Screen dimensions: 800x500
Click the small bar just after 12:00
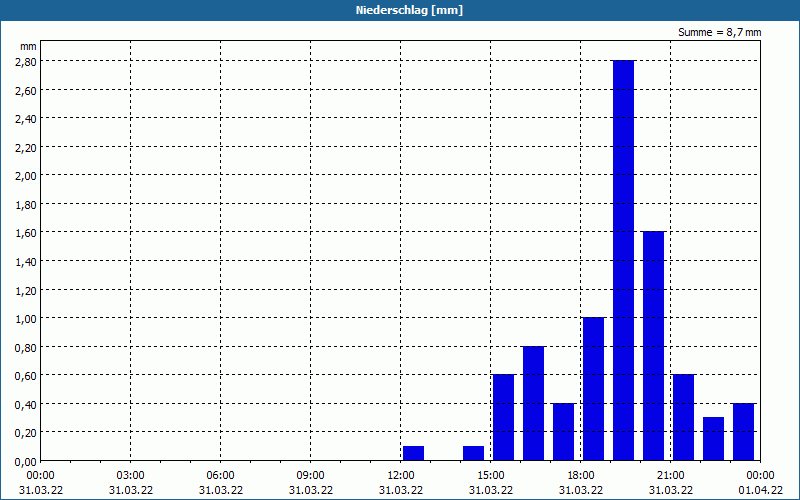(413, 453)
